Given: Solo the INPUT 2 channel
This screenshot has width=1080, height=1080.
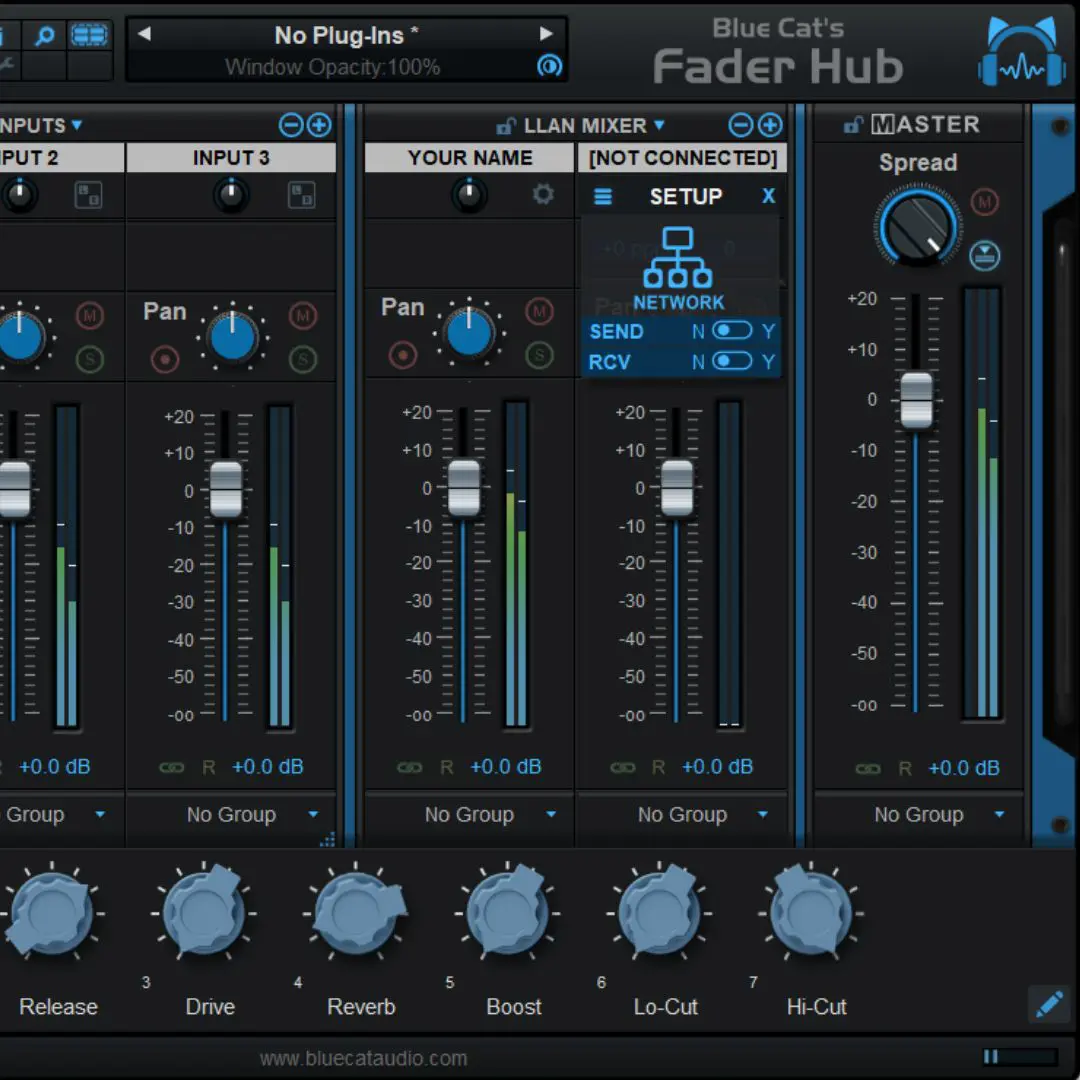Looking at the screenshot, I should (x=90, y=359).
